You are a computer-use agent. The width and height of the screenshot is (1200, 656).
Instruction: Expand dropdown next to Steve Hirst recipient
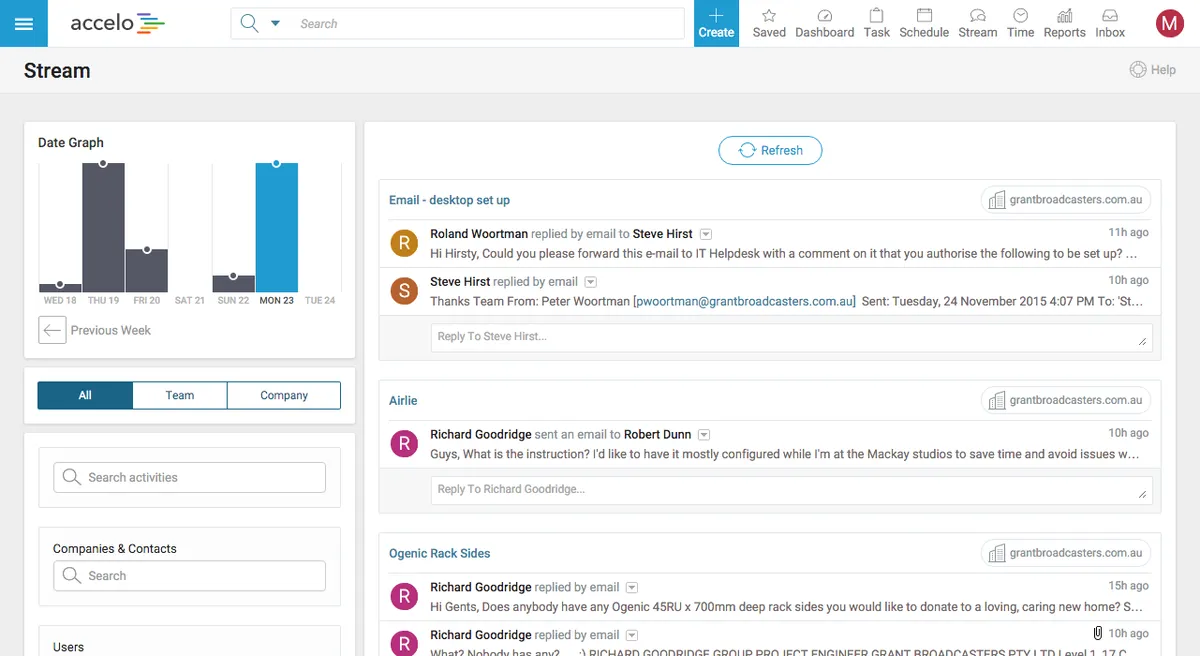click(x=705, y=234)
